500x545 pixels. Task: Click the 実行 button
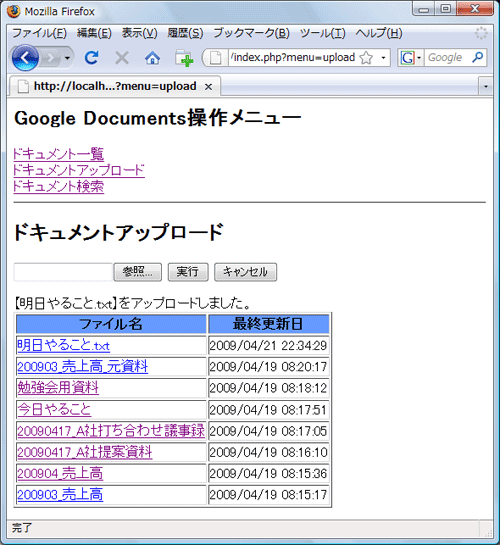pyautogui.click(x=188, y=272)
